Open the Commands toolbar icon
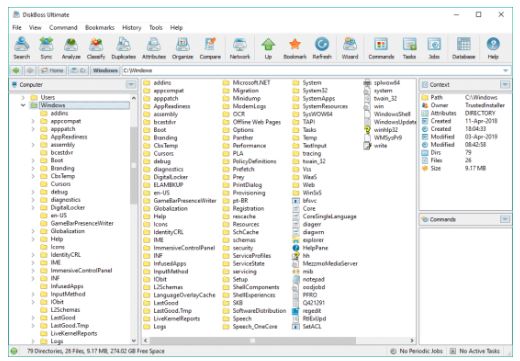 (381, 48)
